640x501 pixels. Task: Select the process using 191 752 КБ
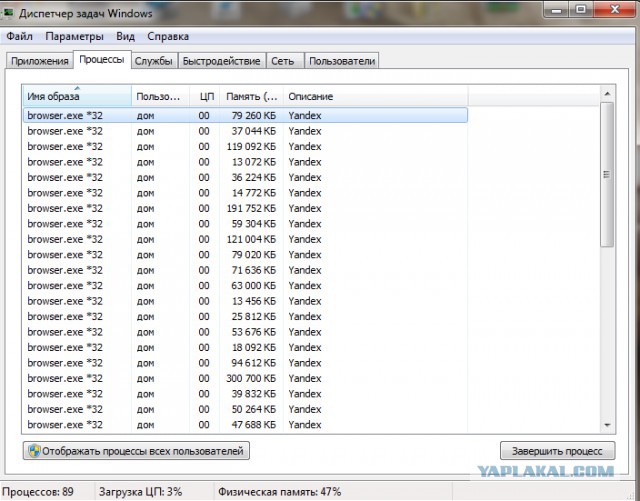point(245,208)
